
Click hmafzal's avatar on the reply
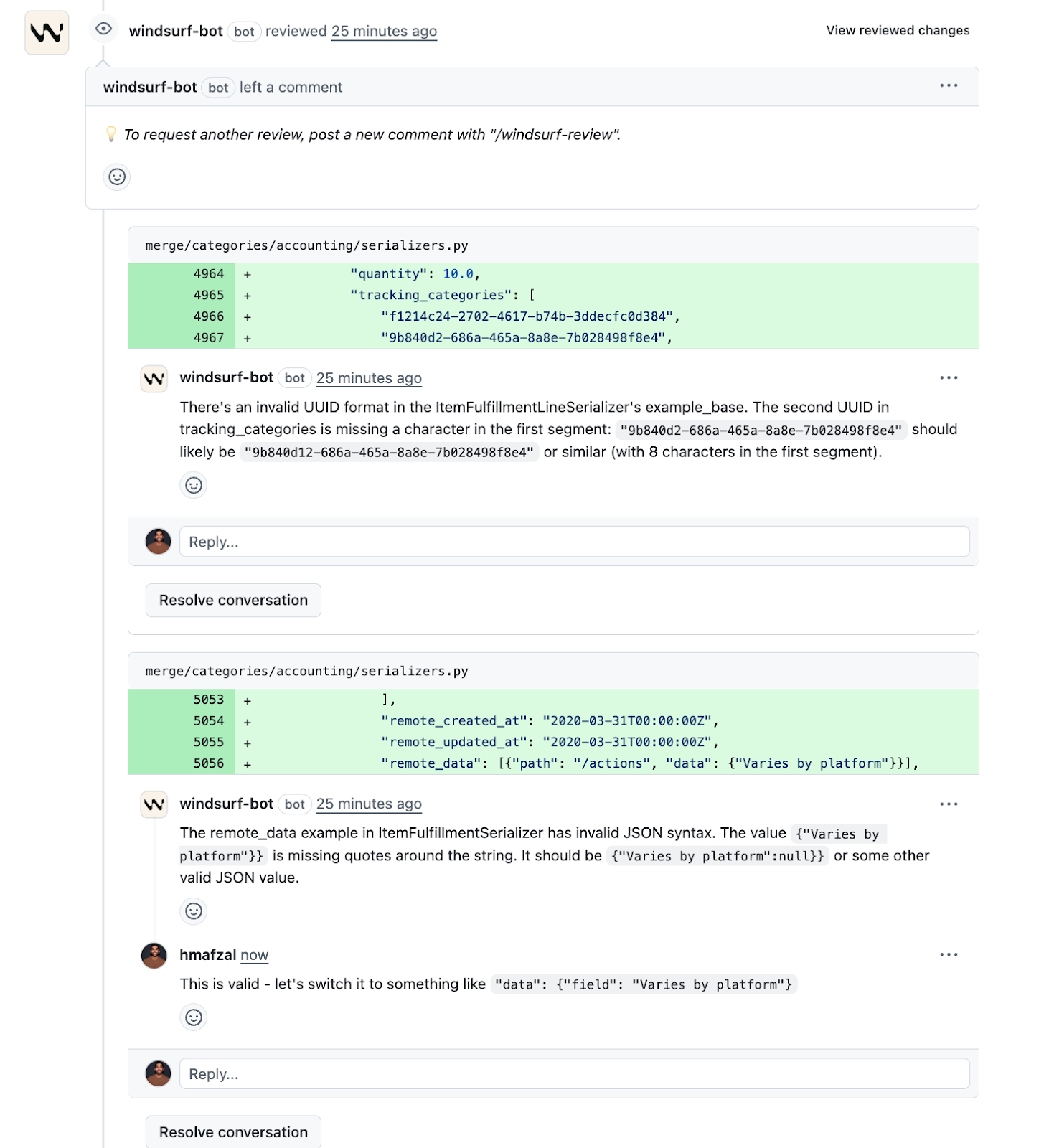click(154, 956)
